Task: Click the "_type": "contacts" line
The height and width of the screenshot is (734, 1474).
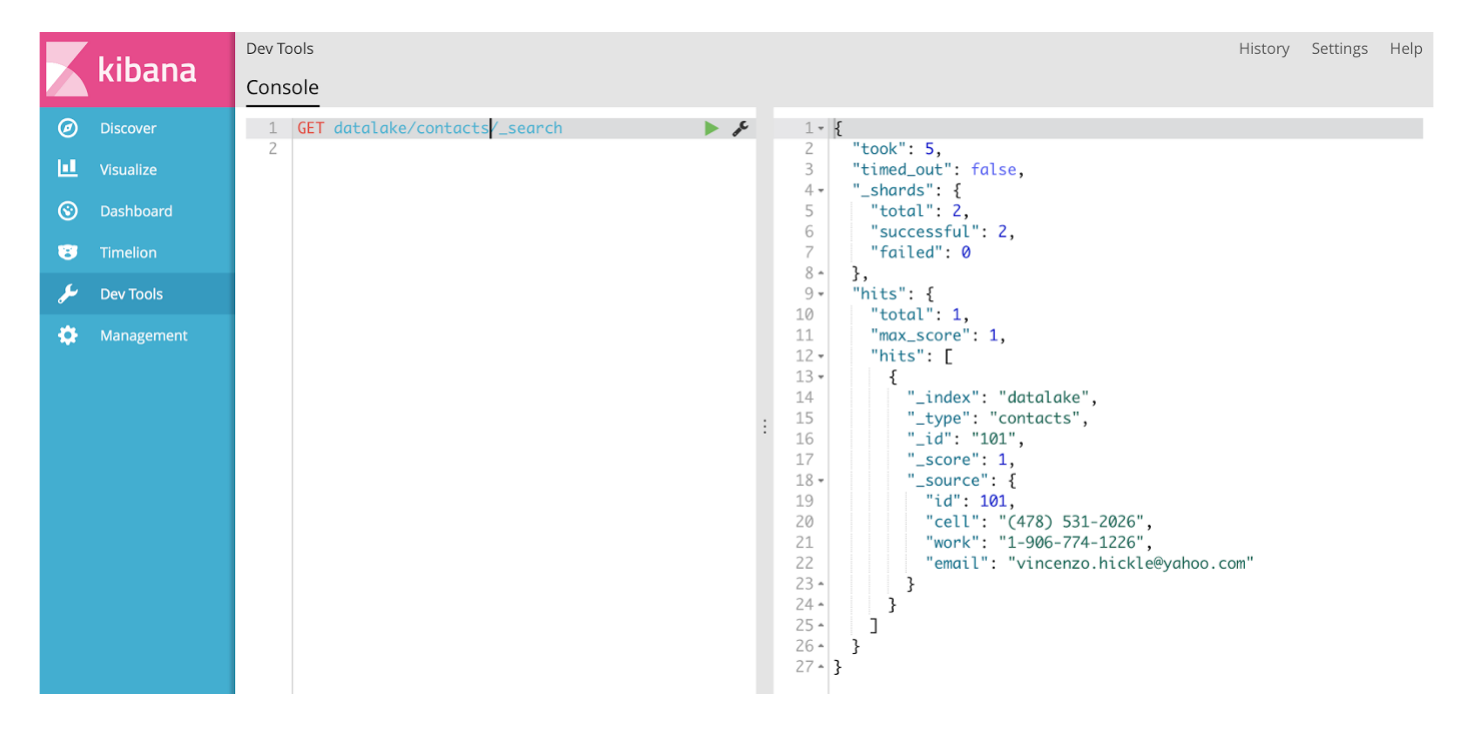Action: click(998, 419)
